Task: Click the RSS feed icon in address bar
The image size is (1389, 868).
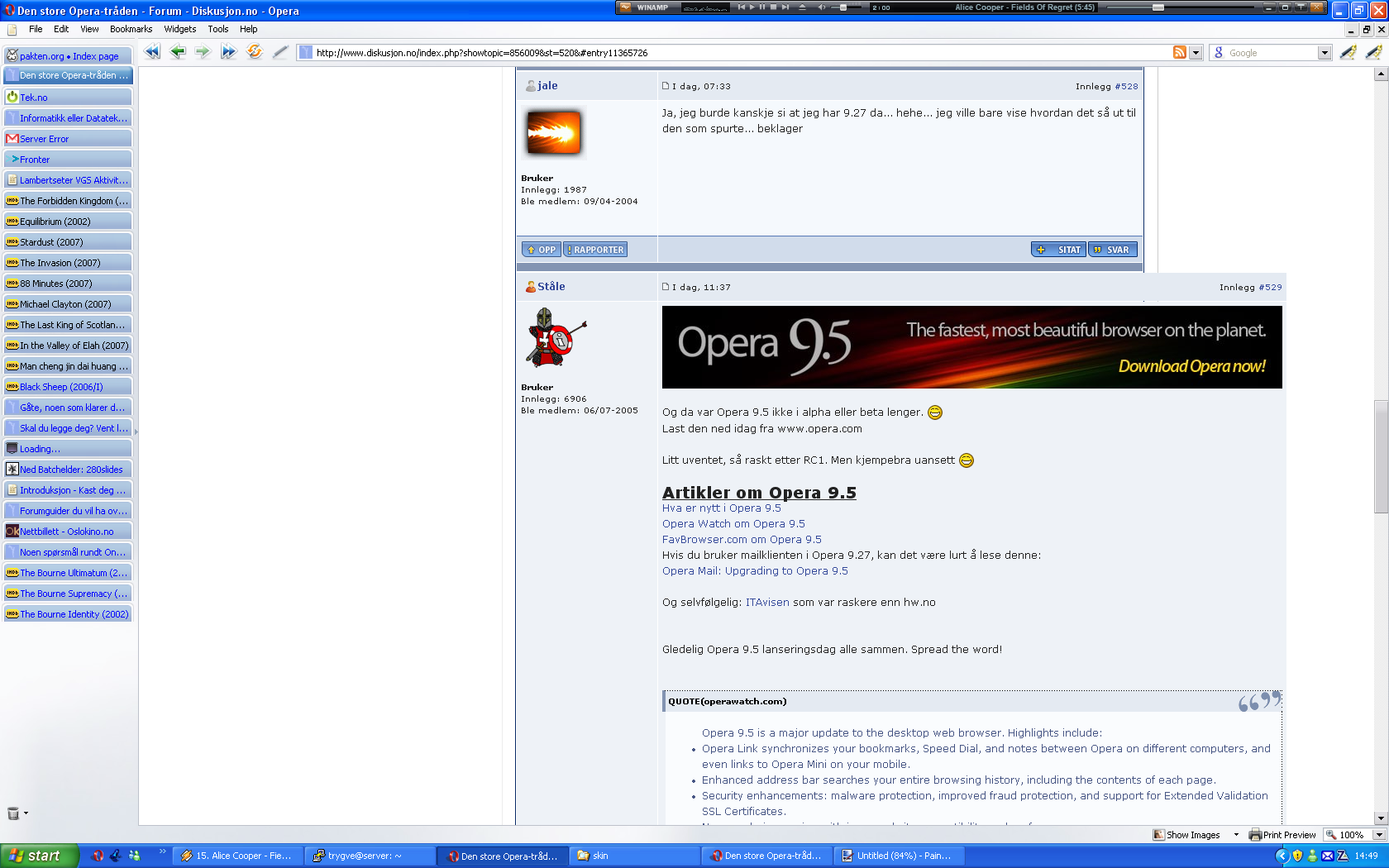Action: point(1180,53)
